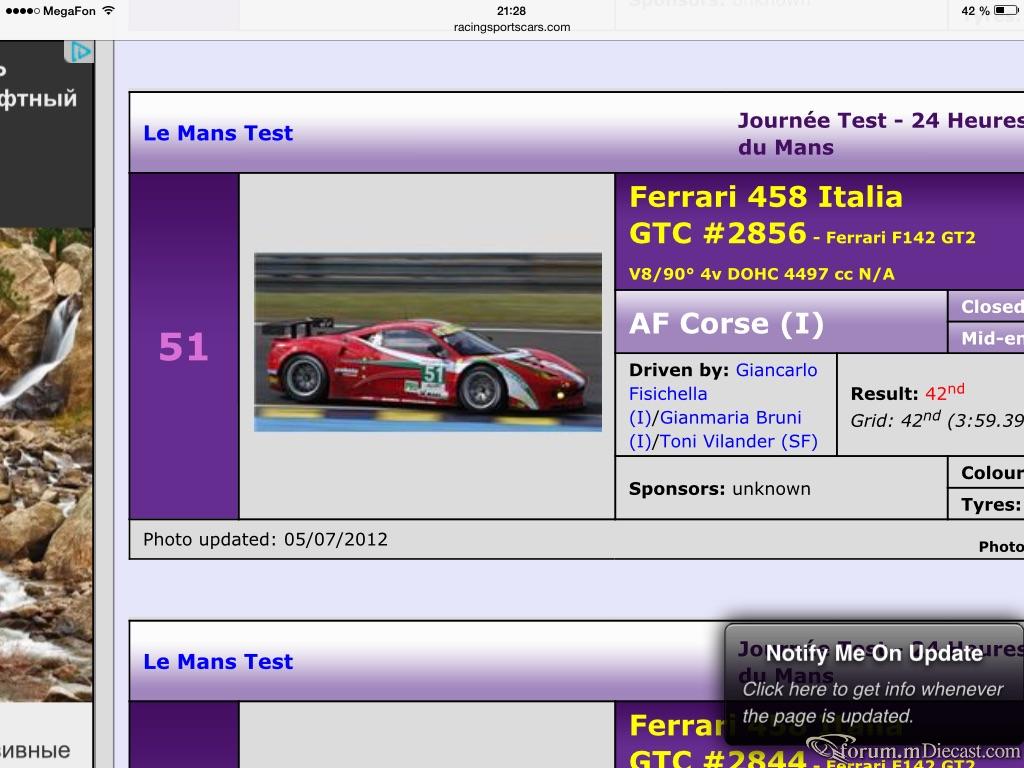Select the Ferrari 458 Italia GTC #2856 title

pos(766,215)
